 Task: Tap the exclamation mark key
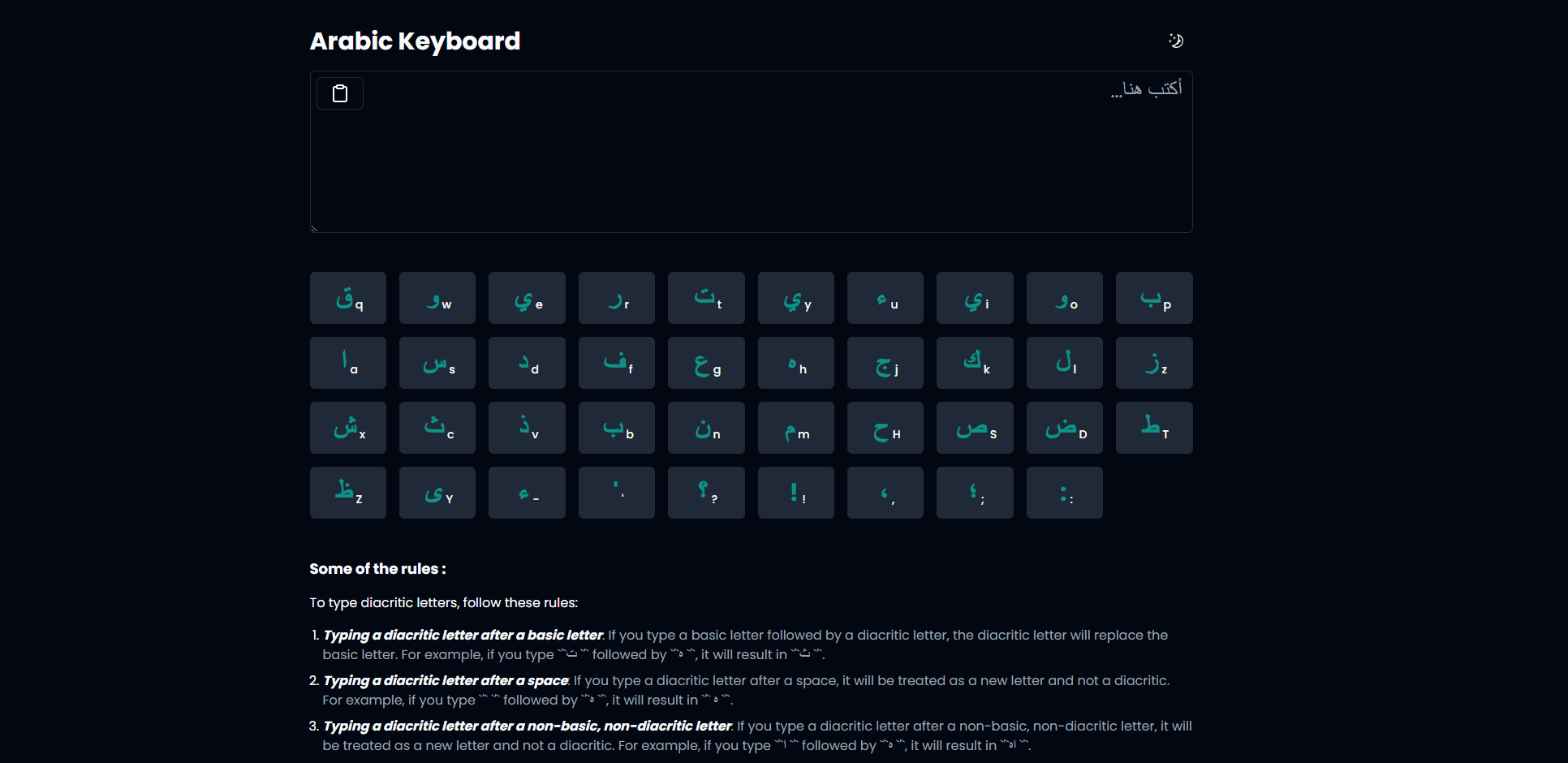point(796,493)
